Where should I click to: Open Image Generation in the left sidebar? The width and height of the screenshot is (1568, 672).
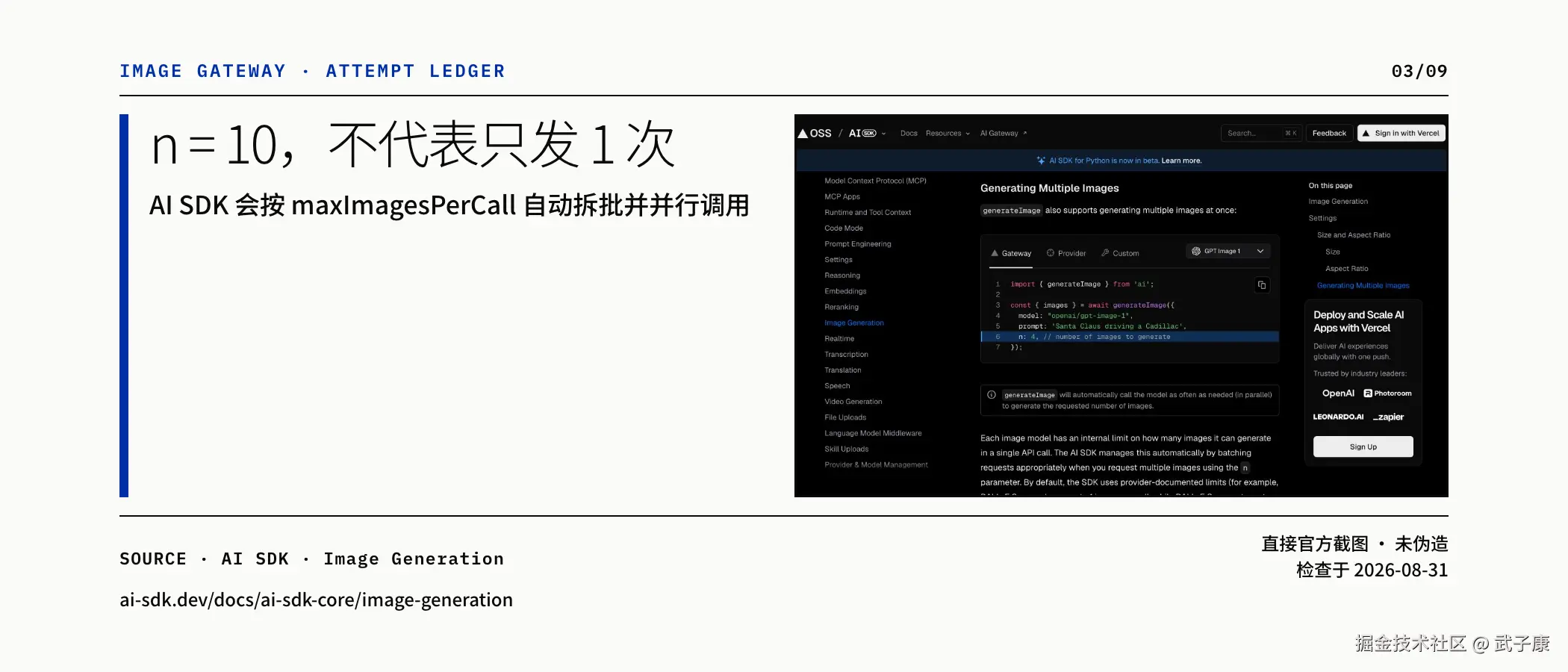click(x=854, y=323)
